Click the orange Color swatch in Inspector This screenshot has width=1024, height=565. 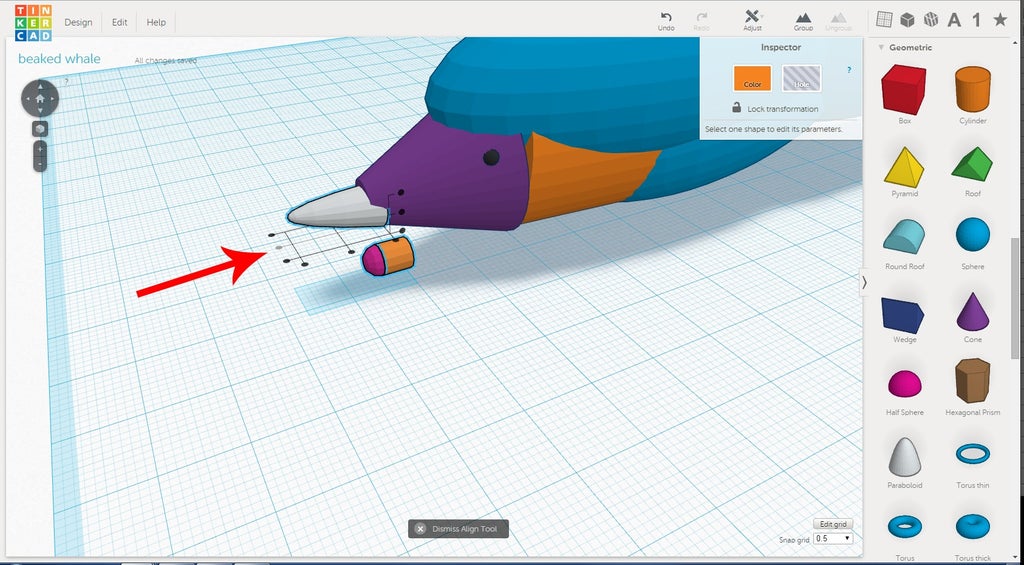752,78
